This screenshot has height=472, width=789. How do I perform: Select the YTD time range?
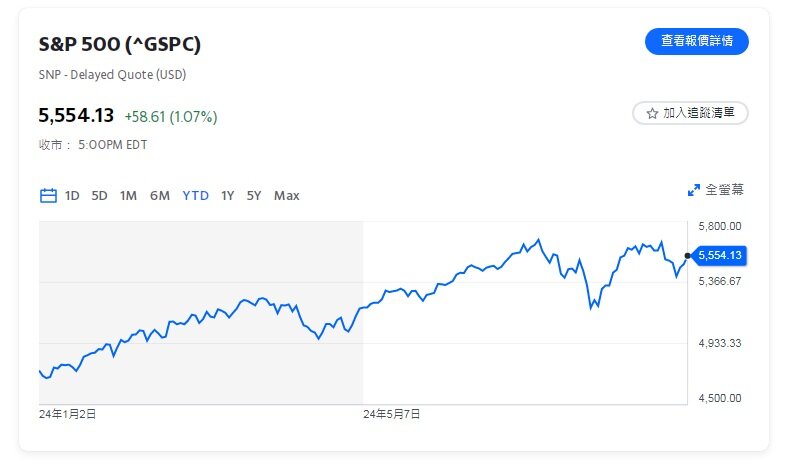coord(195,196)
